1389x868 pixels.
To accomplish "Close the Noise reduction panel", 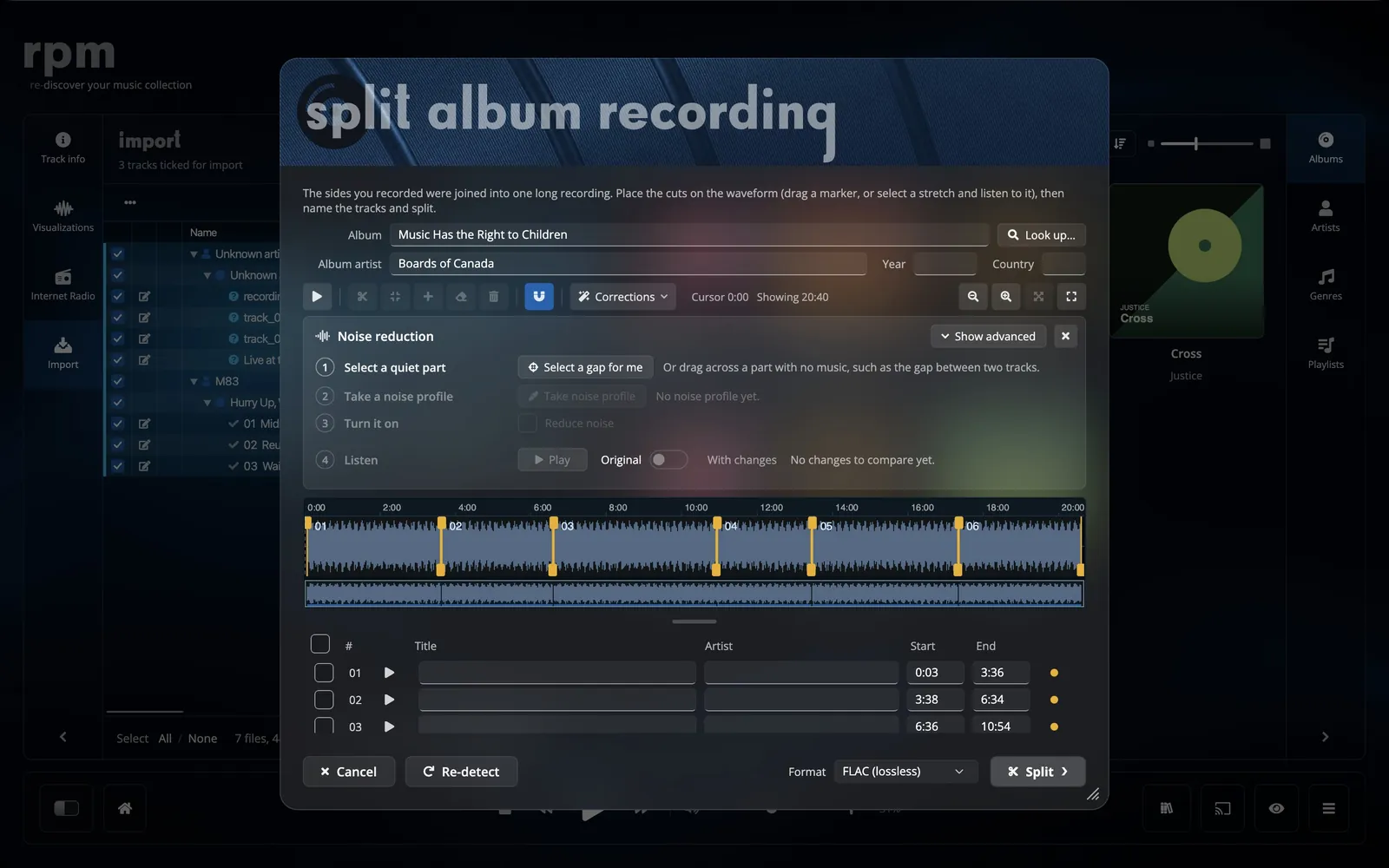I will click(x=1065, y=336).
